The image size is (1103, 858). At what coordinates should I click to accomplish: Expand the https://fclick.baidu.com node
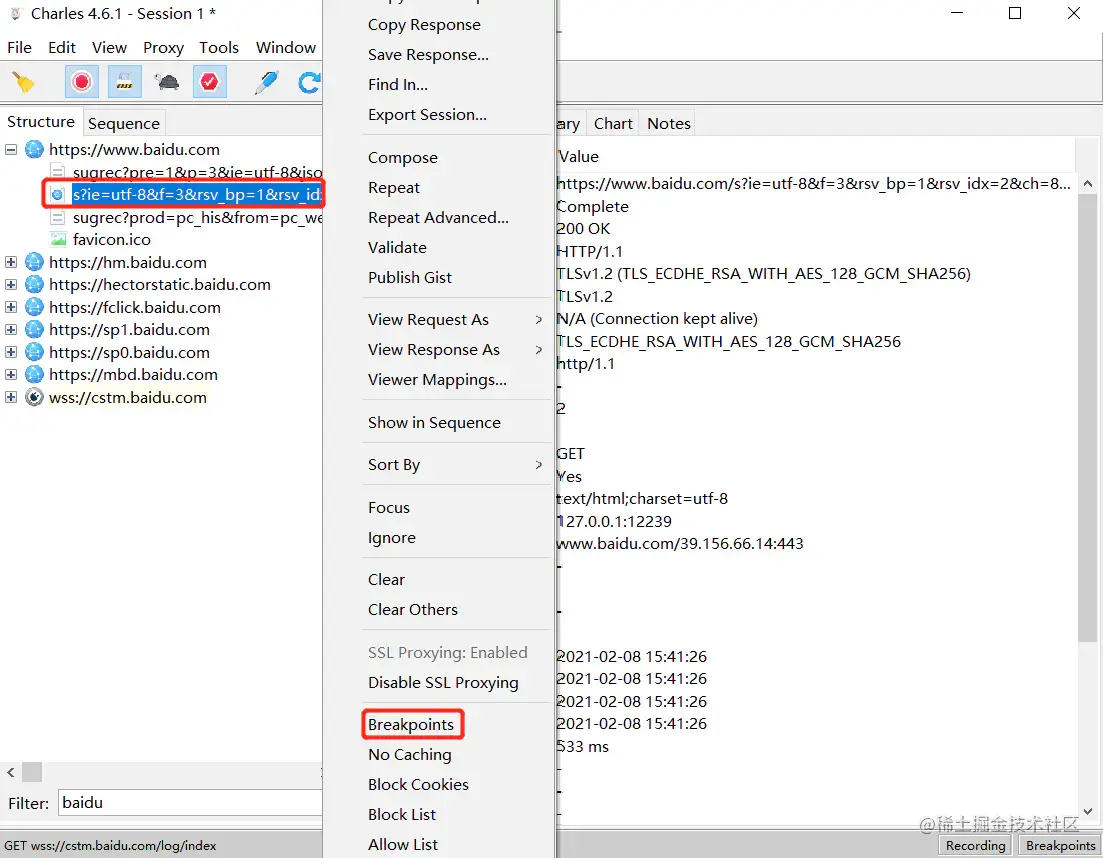pos(11,307)
